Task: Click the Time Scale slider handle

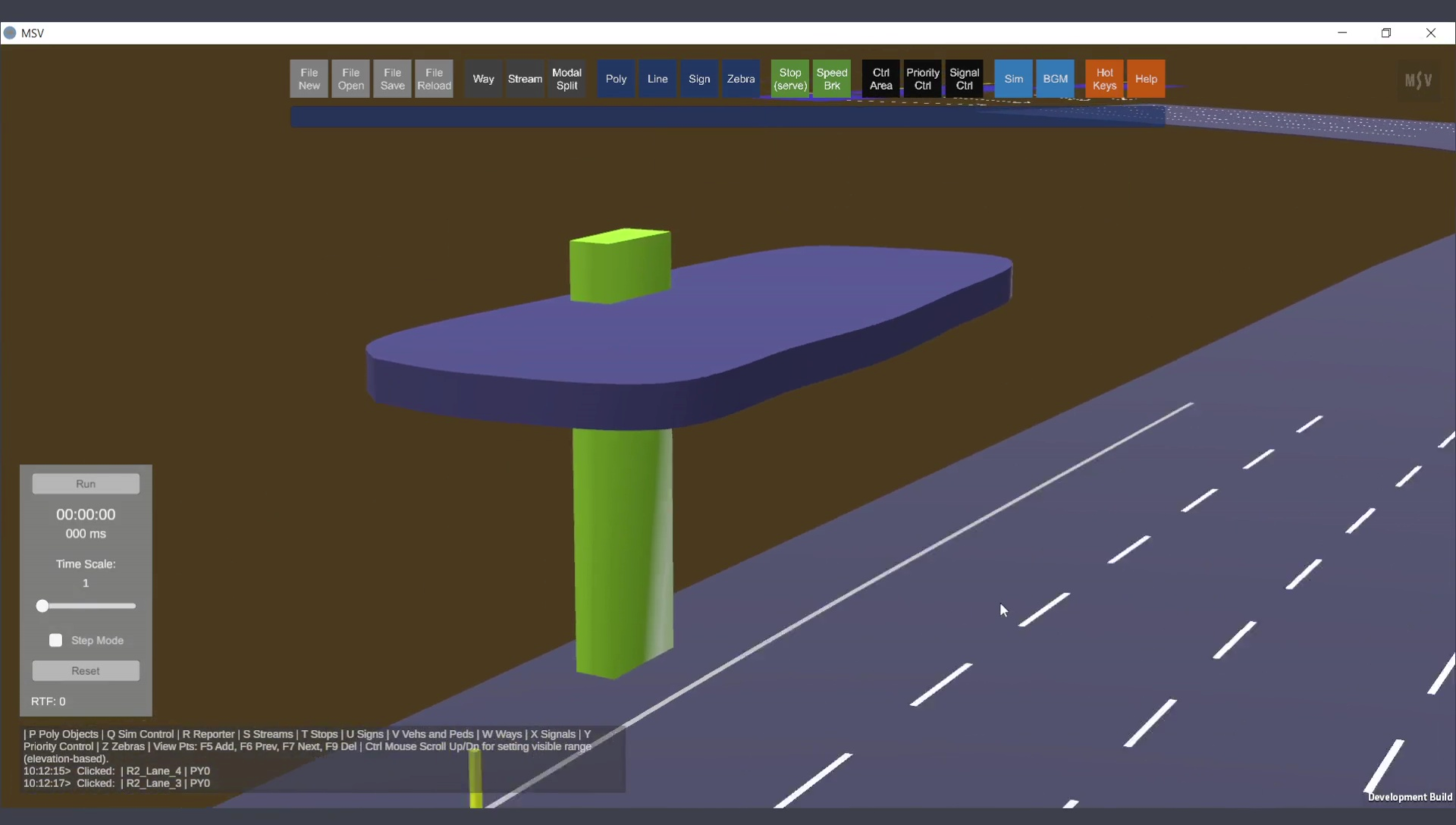Action: pos(42,606)
